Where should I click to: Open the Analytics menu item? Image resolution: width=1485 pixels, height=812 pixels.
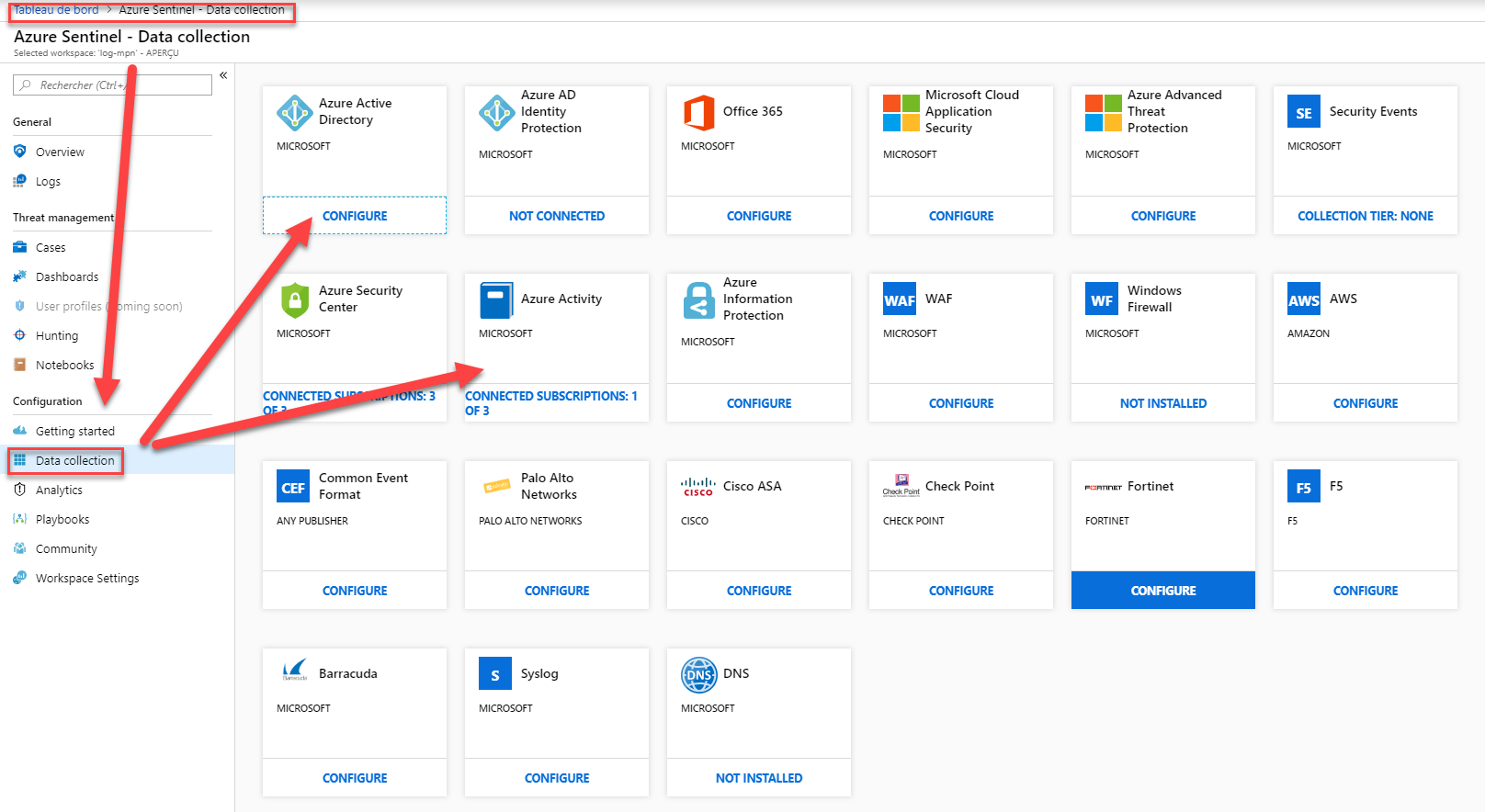(59, 490)
